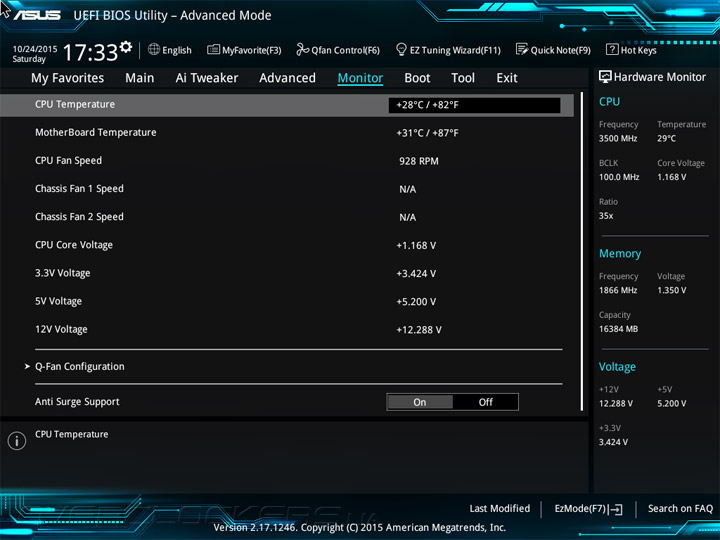
Task: Click the 10/24/2015 date display
Action: (x=35, y=49)
